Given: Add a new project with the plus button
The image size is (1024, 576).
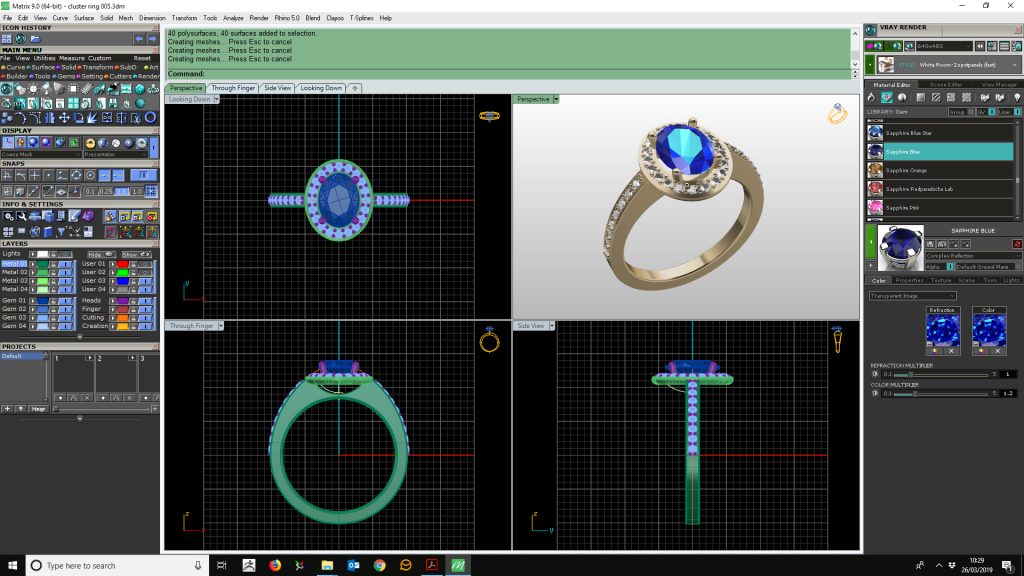Looking at the screenshot, I should (7, 409).
